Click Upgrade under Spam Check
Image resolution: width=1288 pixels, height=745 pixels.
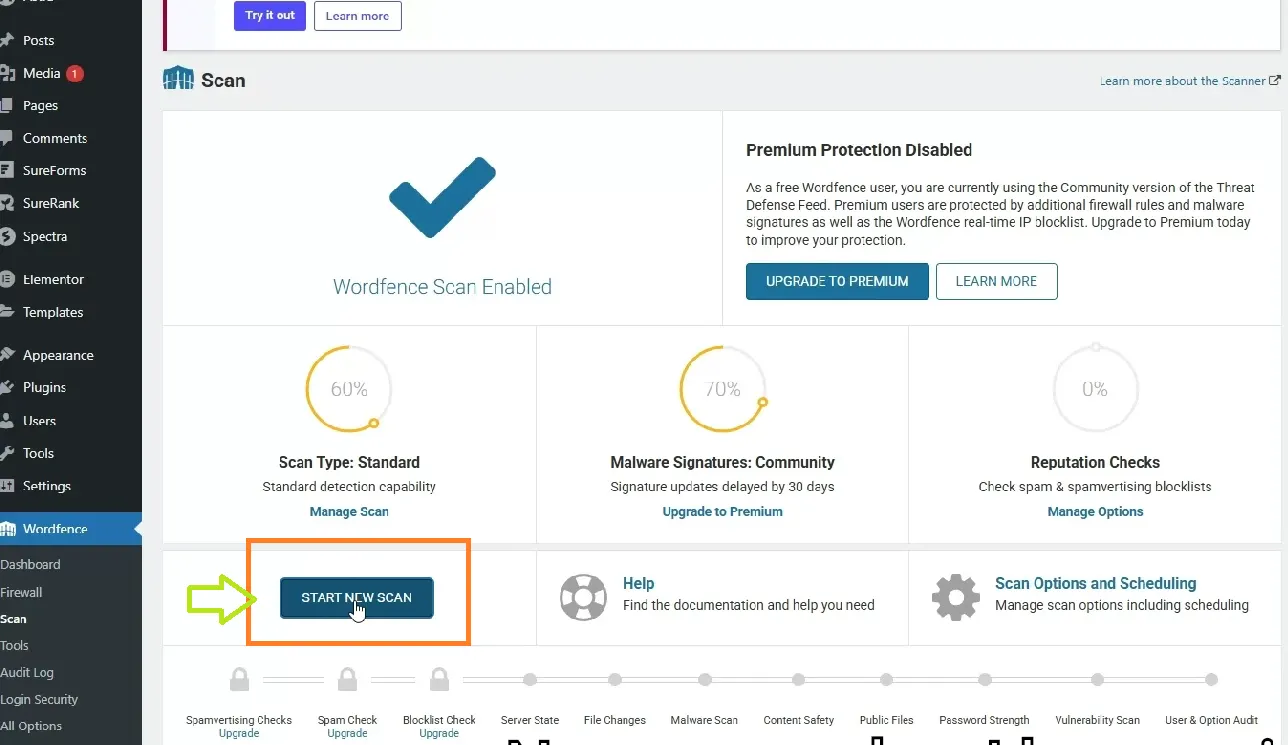347,733
